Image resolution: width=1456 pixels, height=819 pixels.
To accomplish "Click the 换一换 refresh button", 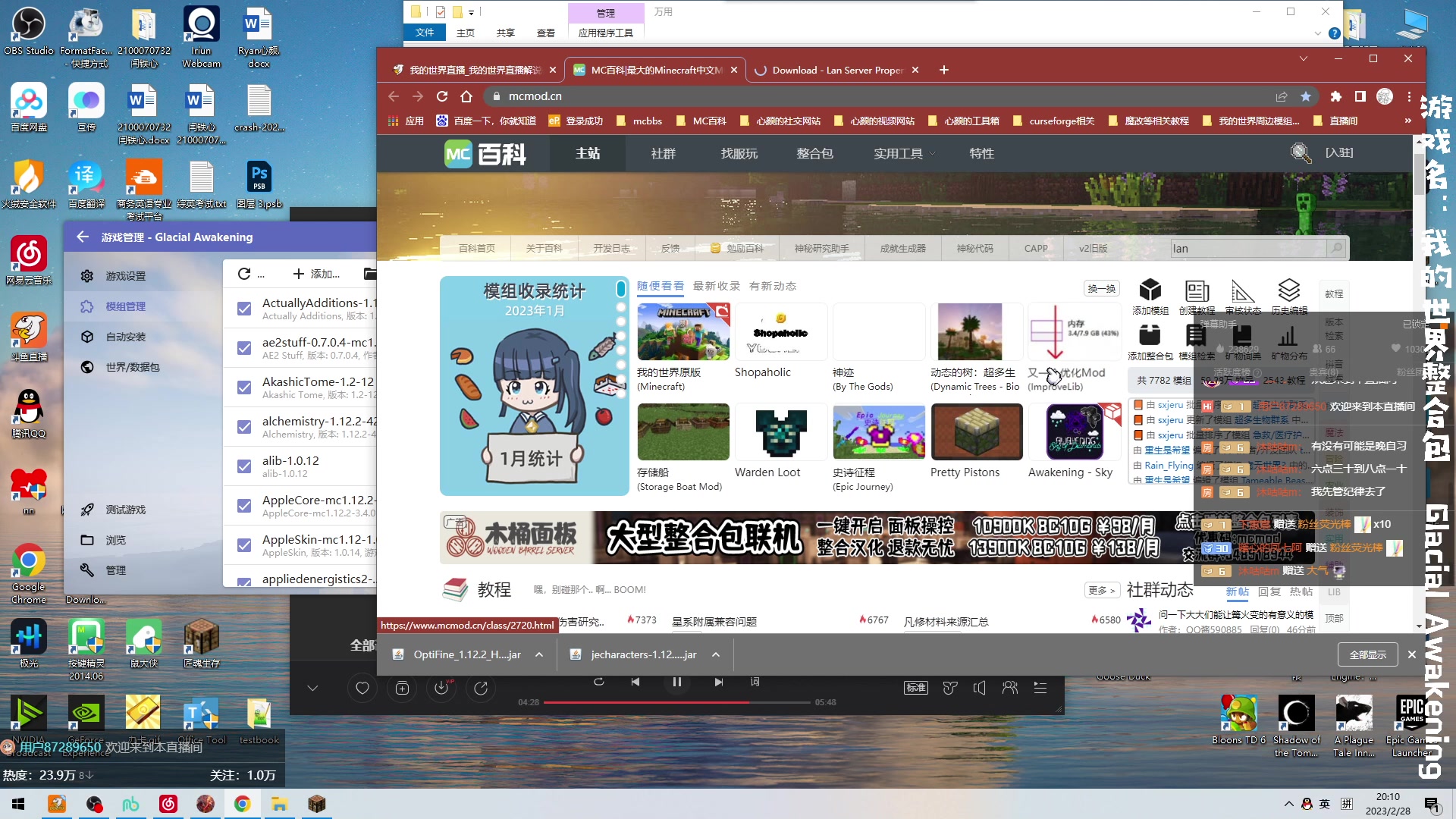I will coord(1101,288).
